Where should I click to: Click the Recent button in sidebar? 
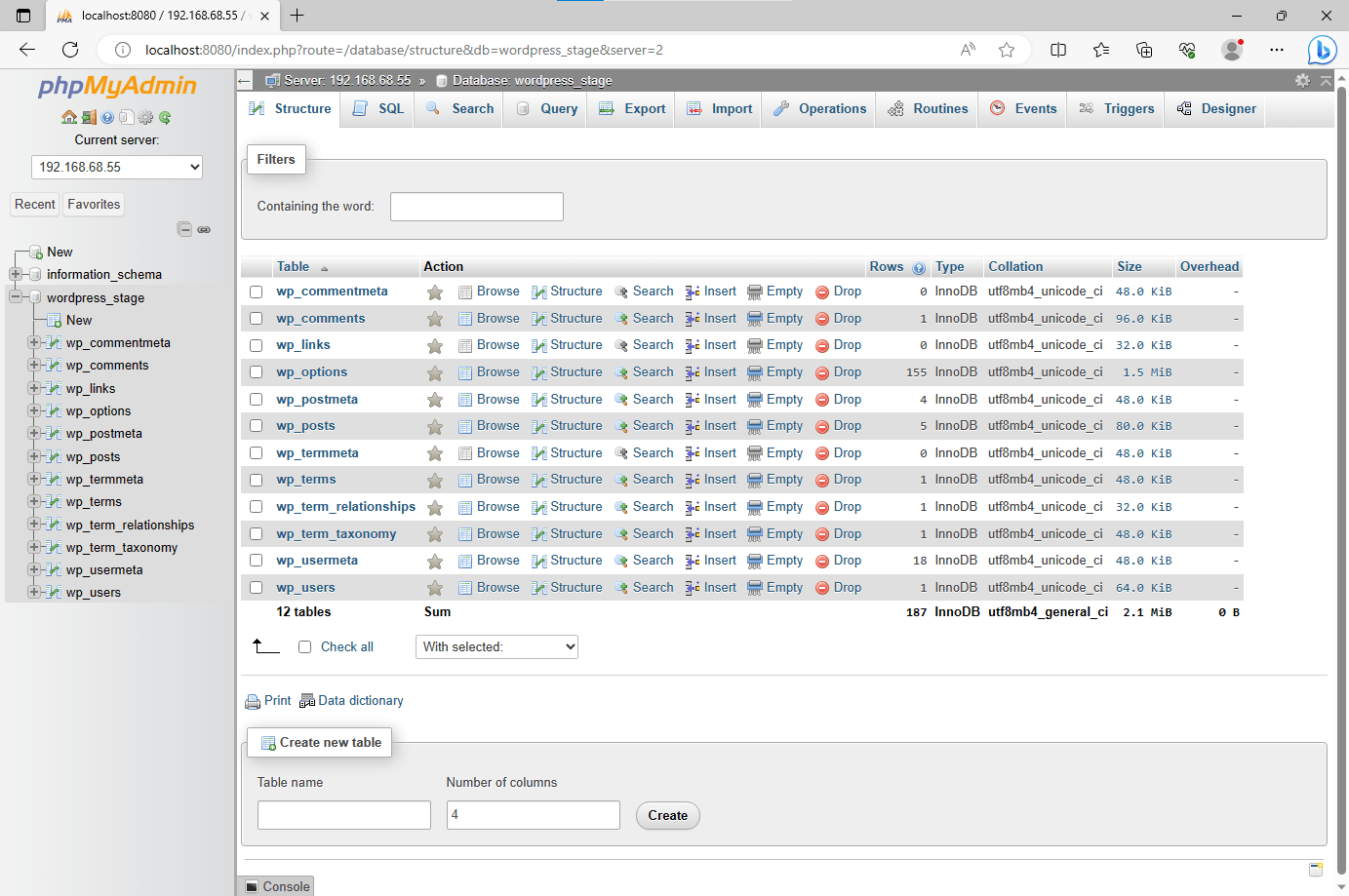pos(35,205)
